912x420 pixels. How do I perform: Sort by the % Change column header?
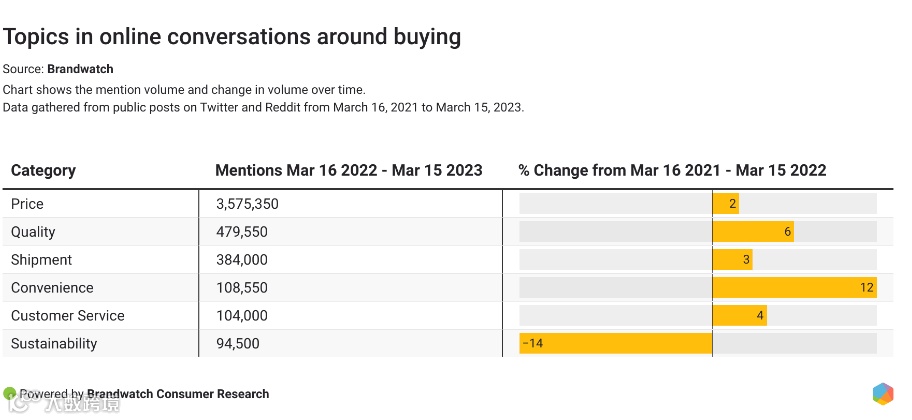click(672, 170)
